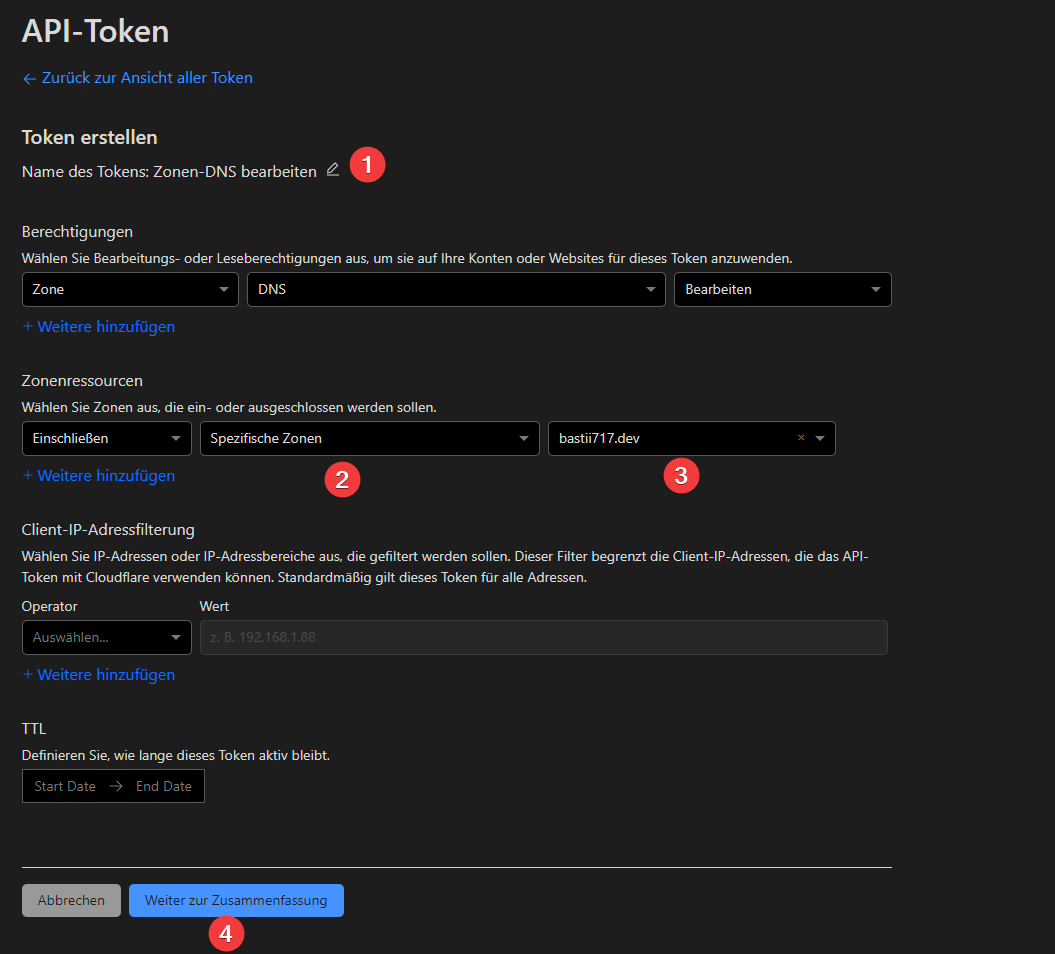Click the pencil icon to edit token name

(x=333, y=170)
